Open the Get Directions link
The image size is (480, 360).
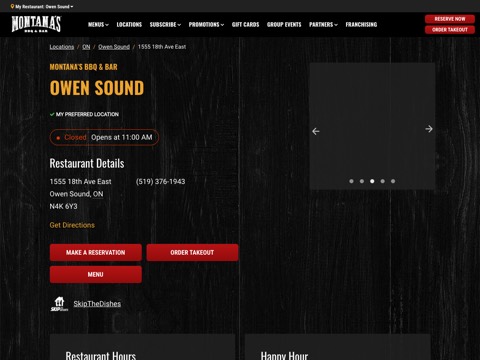72,225
